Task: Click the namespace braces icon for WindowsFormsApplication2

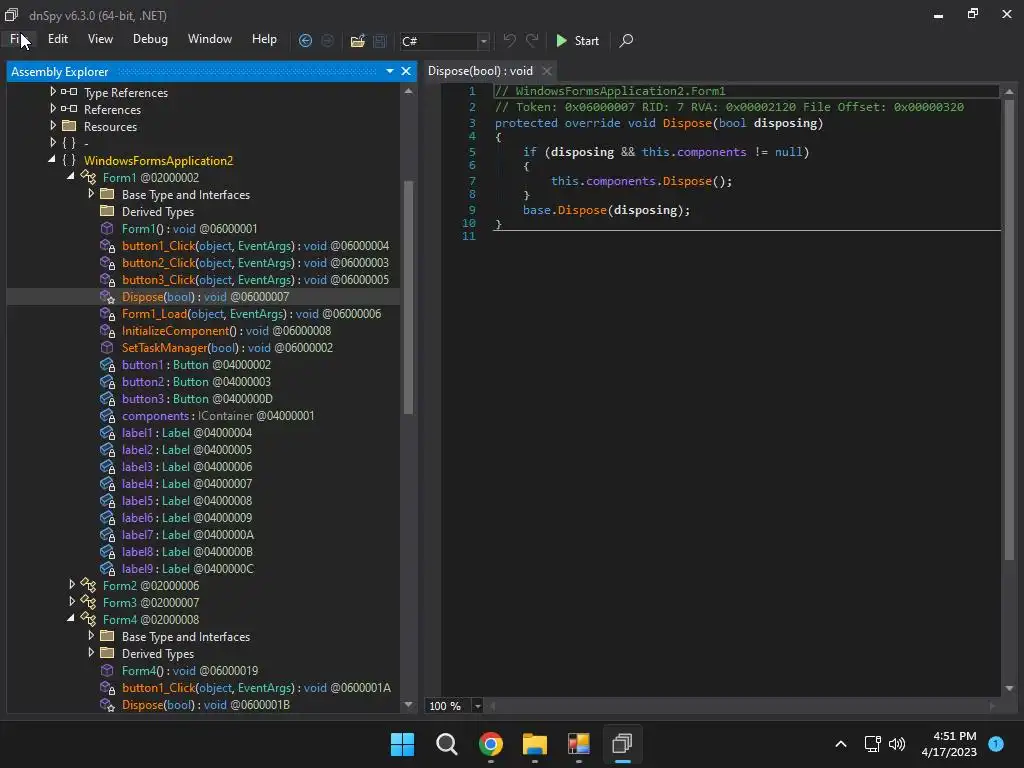Action: point(69,160)
